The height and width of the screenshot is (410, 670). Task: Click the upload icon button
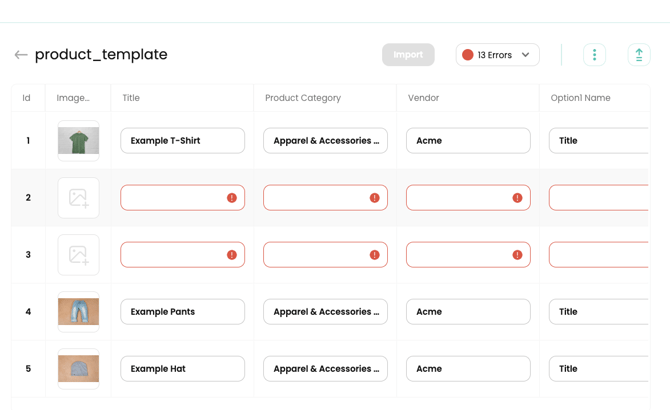click(639, 55)
